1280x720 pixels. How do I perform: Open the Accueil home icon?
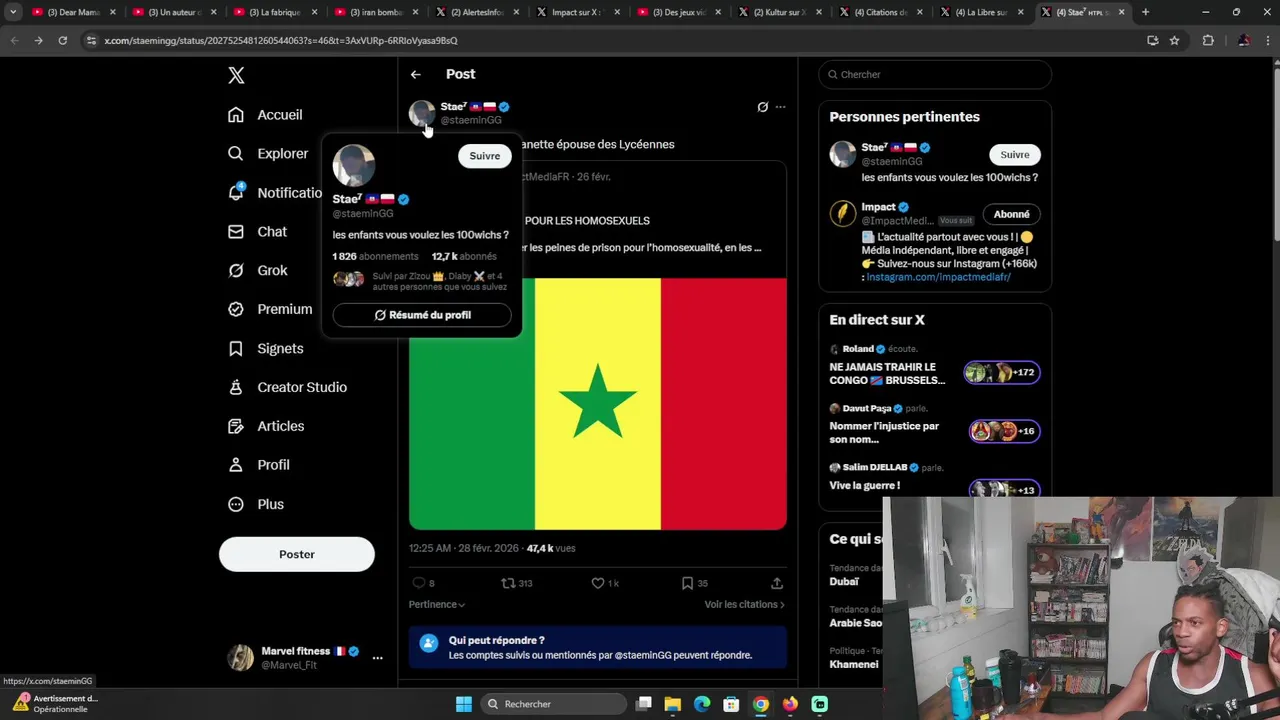coord(236,115)
